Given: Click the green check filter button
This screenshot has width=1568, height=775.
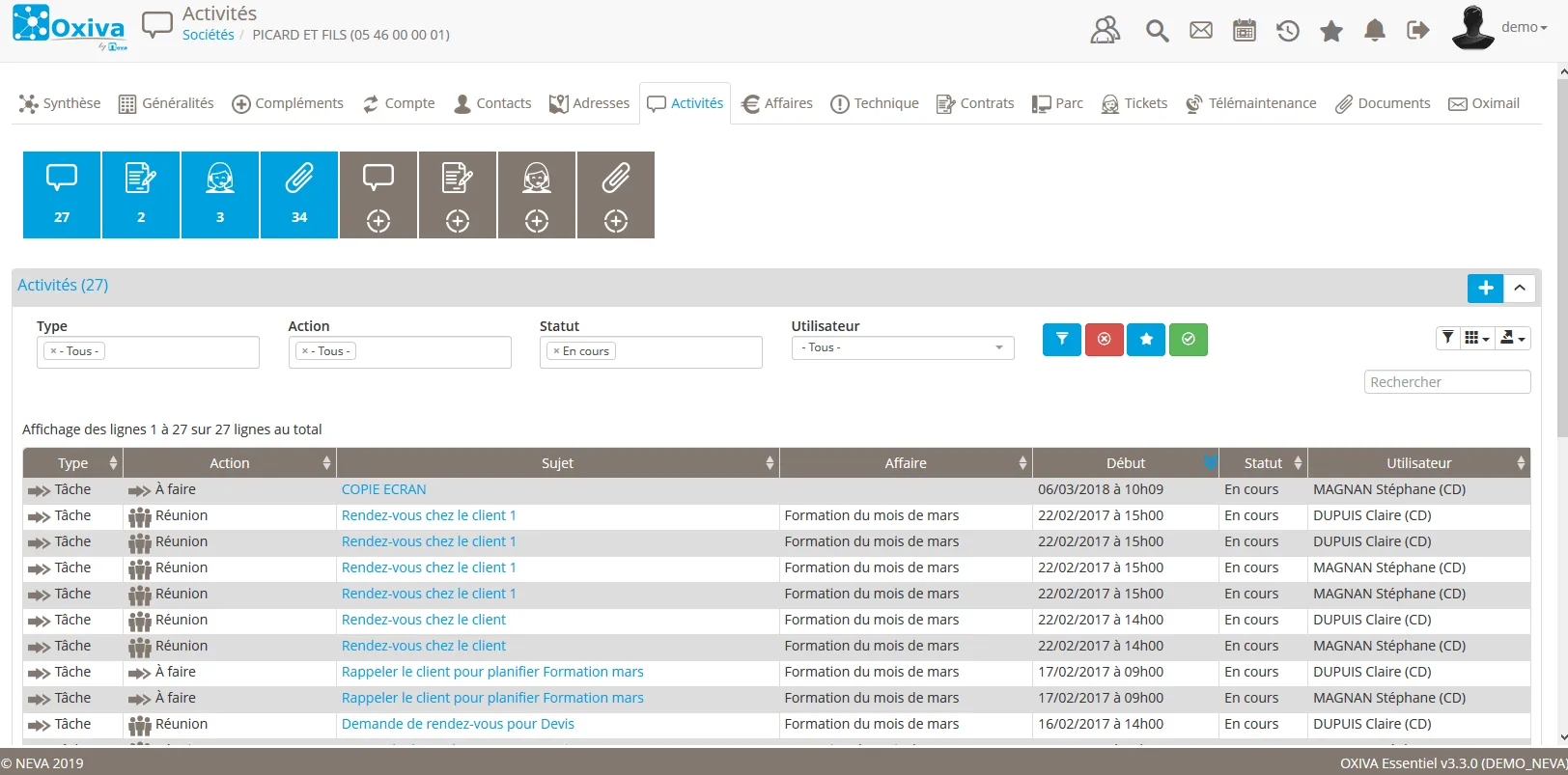Looking at the screenshot, I should (x=1189, y=339).
